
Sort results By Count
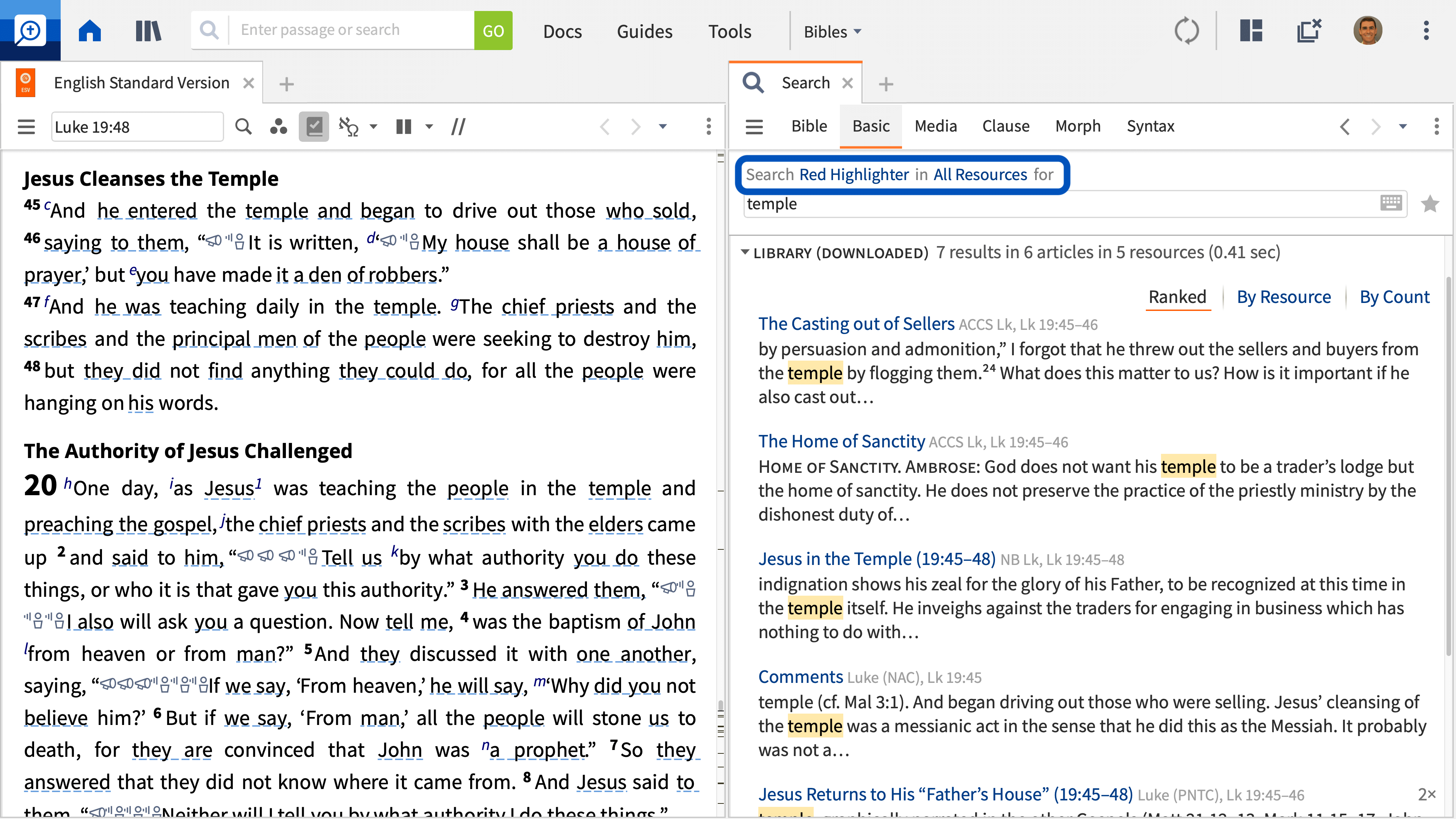[1395, 297]
